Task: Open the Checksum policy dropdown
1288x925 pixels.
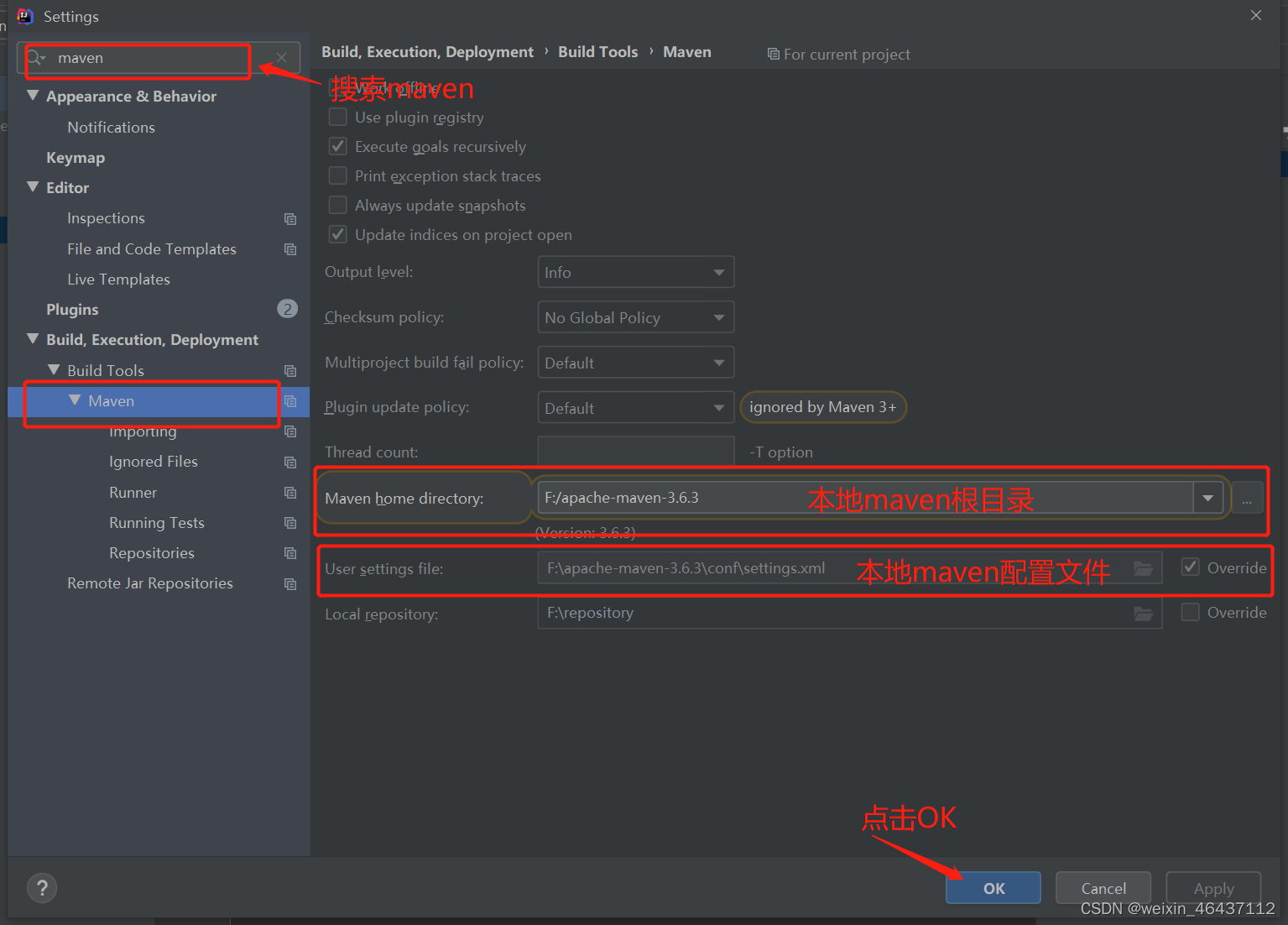Action: click(x=636, y=317)
